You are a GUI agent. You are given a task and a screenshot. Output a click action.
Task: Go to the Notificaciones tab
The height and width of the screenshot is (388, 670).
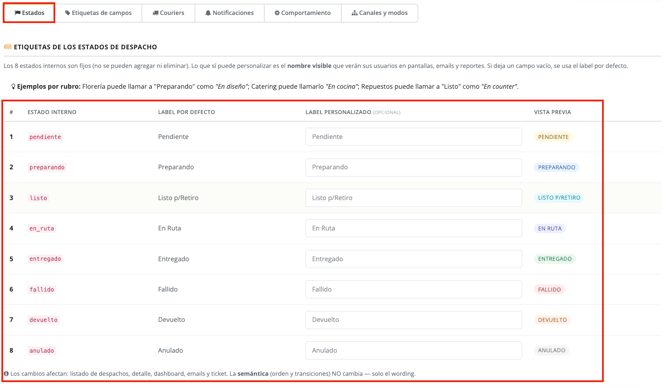229,13
